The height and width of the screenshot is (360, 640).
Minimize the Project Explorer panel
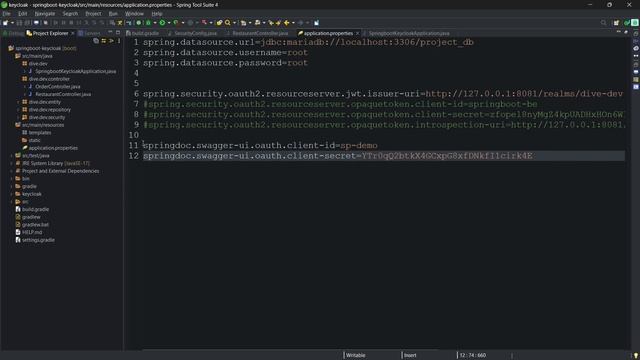110,32
